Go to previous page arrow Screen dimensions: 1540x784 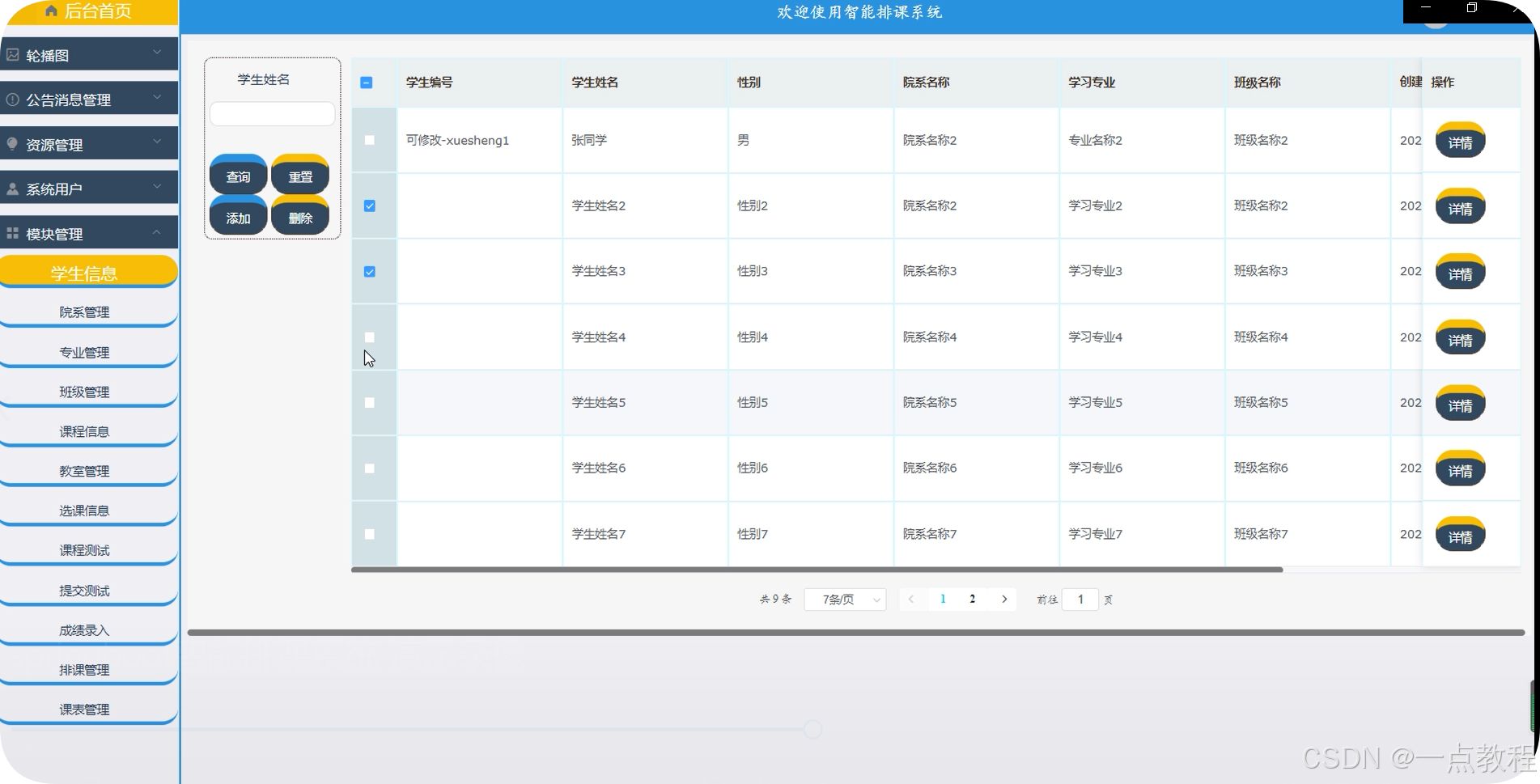(911, 600)
